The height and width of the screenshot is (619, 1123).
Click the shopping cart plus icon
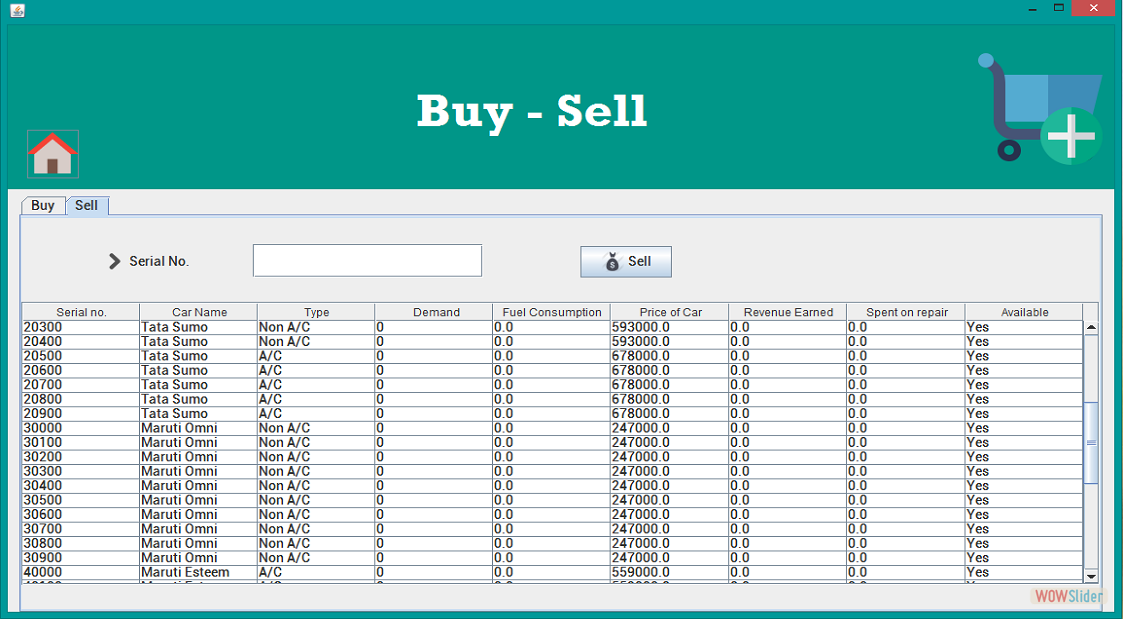click(x=1040, y=108)
